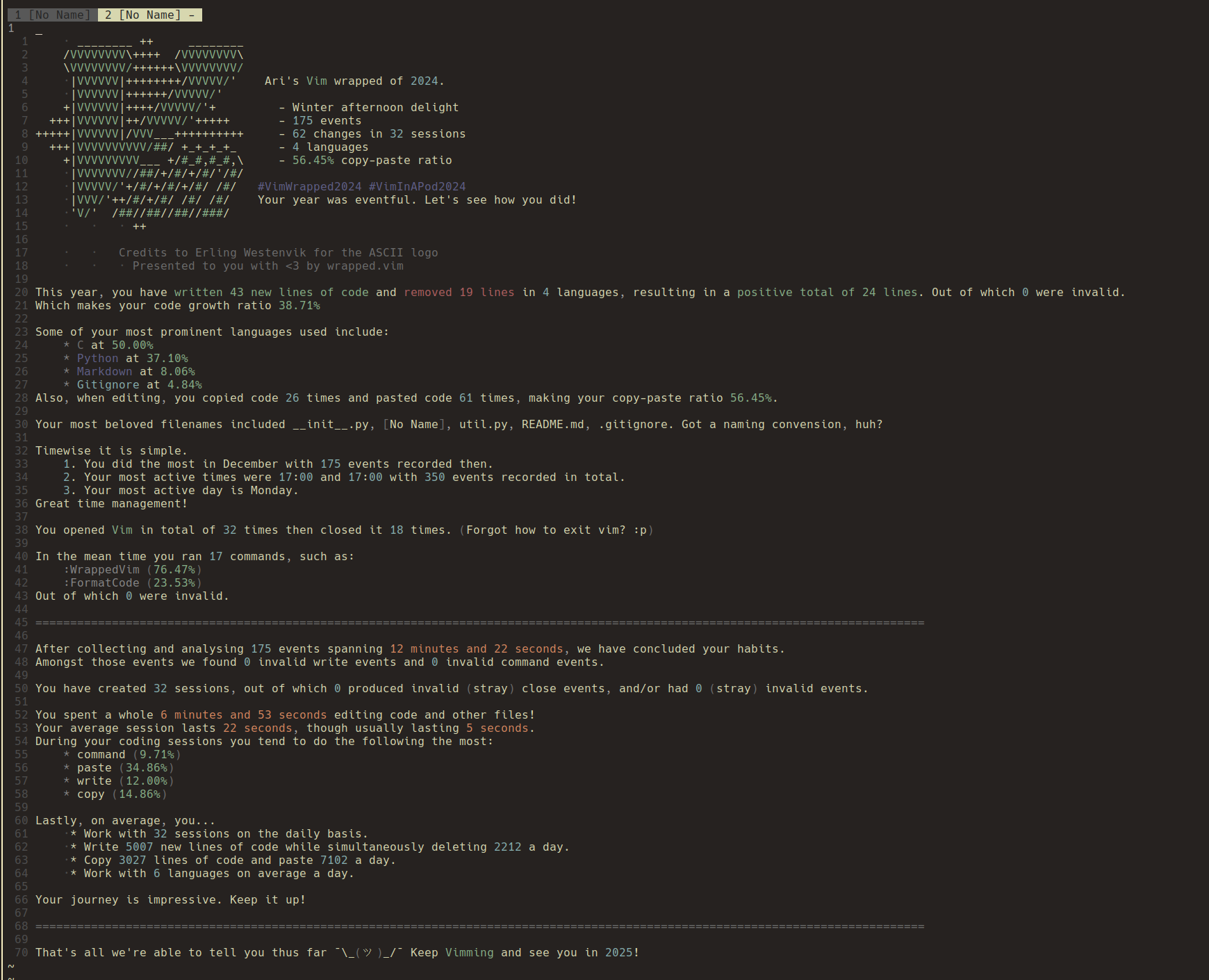Click the ":FormatCode (23.53%)" command row
The image size is (1209, 980).
[132, 582]
